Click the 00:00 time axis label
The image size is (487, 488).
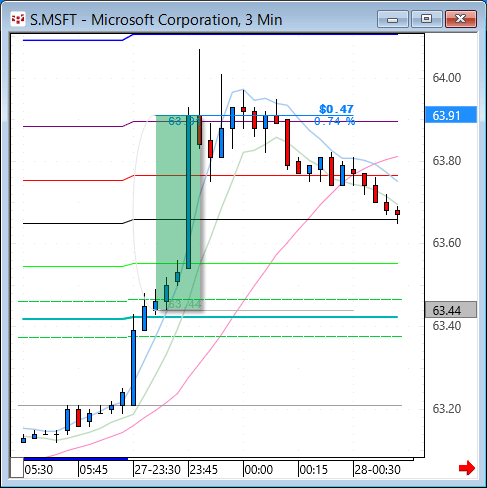click(259, 470)
